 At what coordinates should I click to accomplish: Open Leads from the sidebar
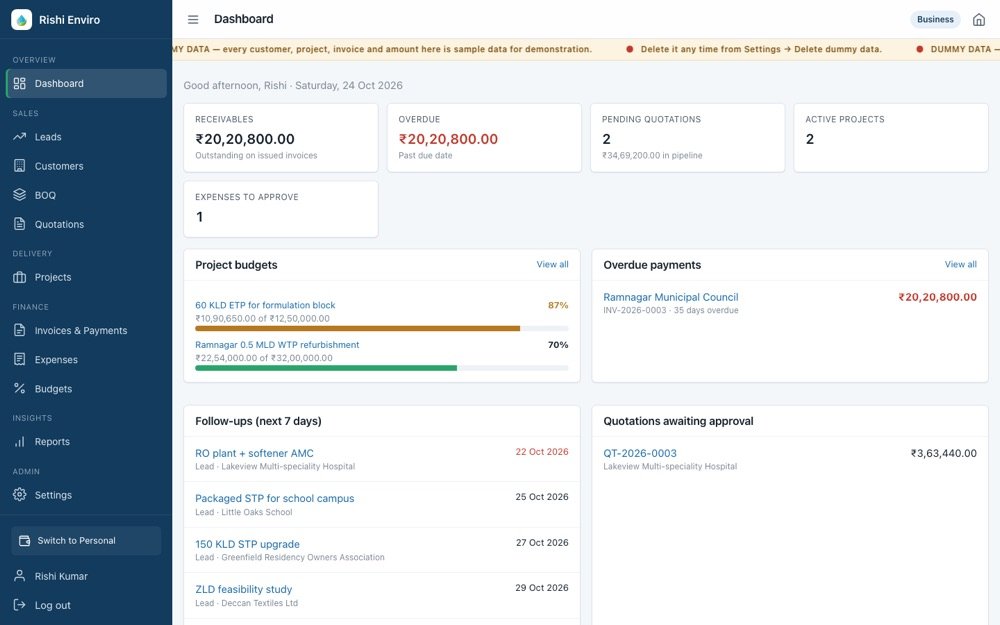86,136
